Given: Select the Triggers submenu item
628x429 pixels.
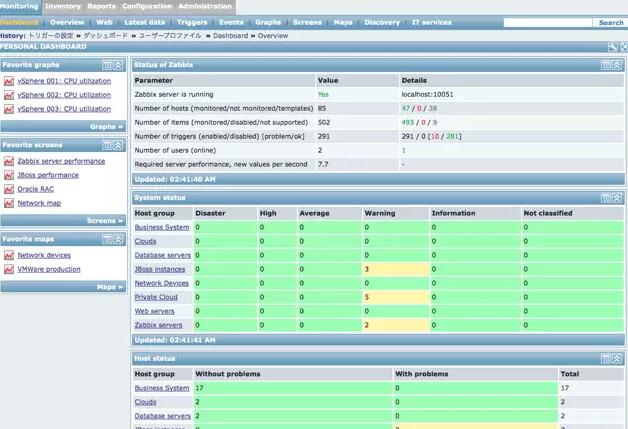Looking at the screenshot, I should [x=192, y=22].
